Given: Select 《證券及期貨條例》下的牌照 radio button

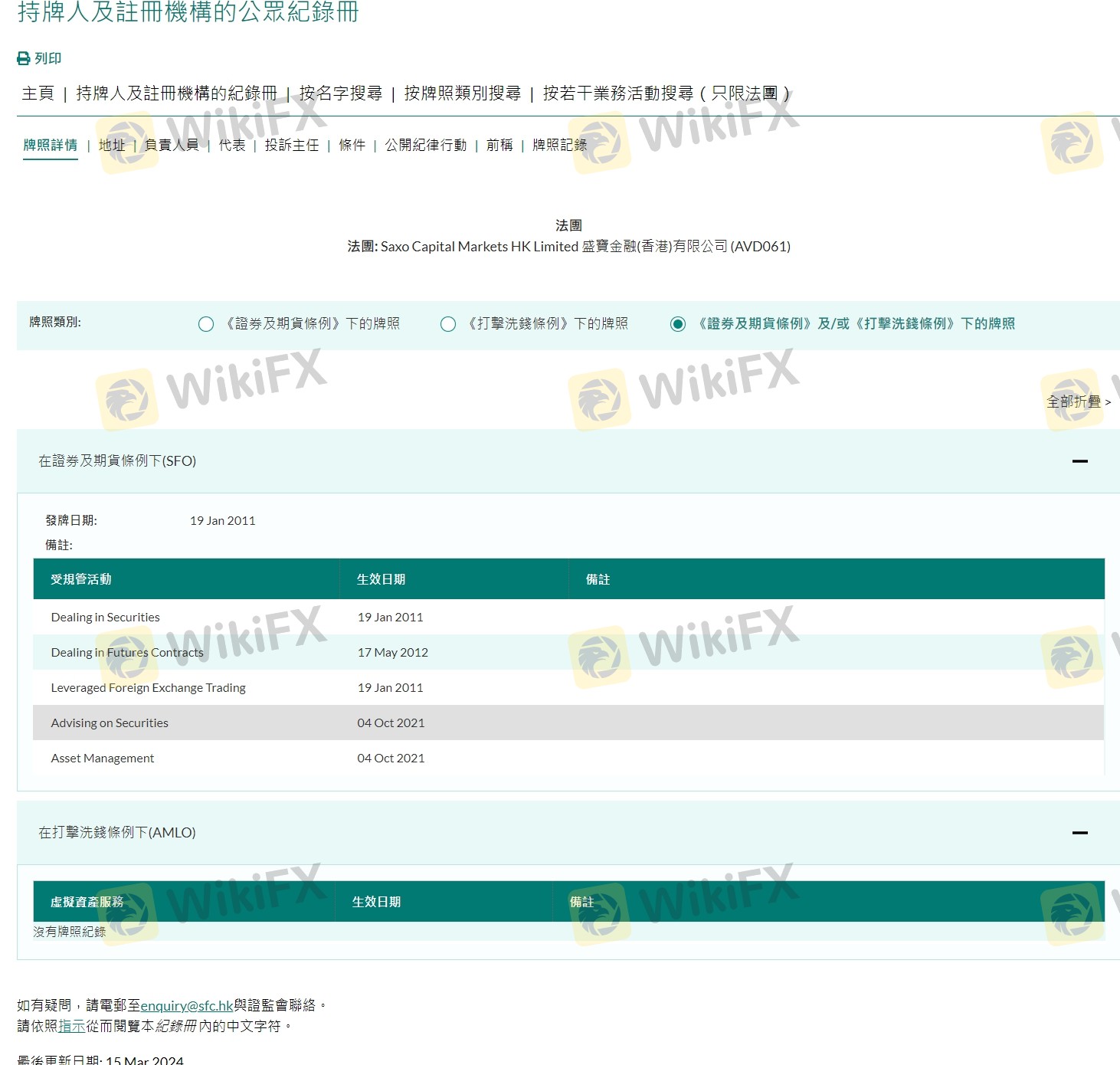Looking at the screenshot, I should [206, 324].
